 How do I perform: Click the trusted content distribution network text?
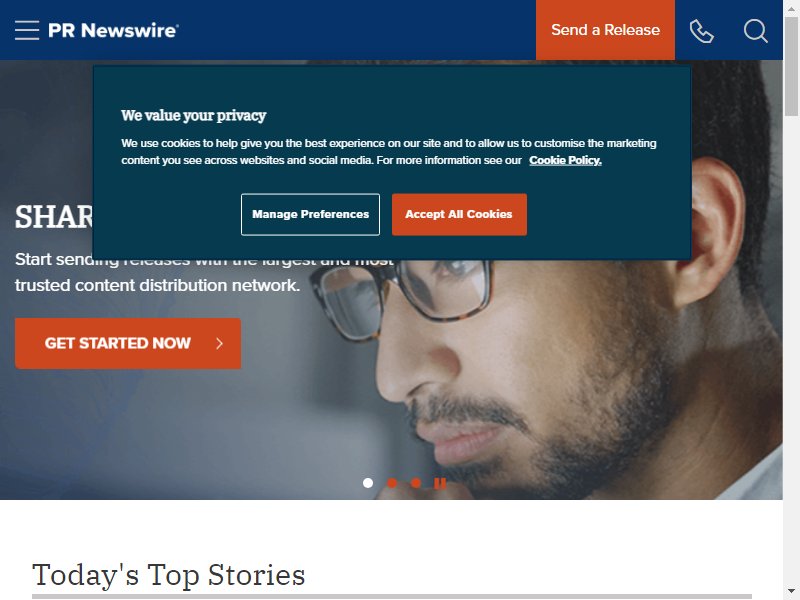pos(157,285)
